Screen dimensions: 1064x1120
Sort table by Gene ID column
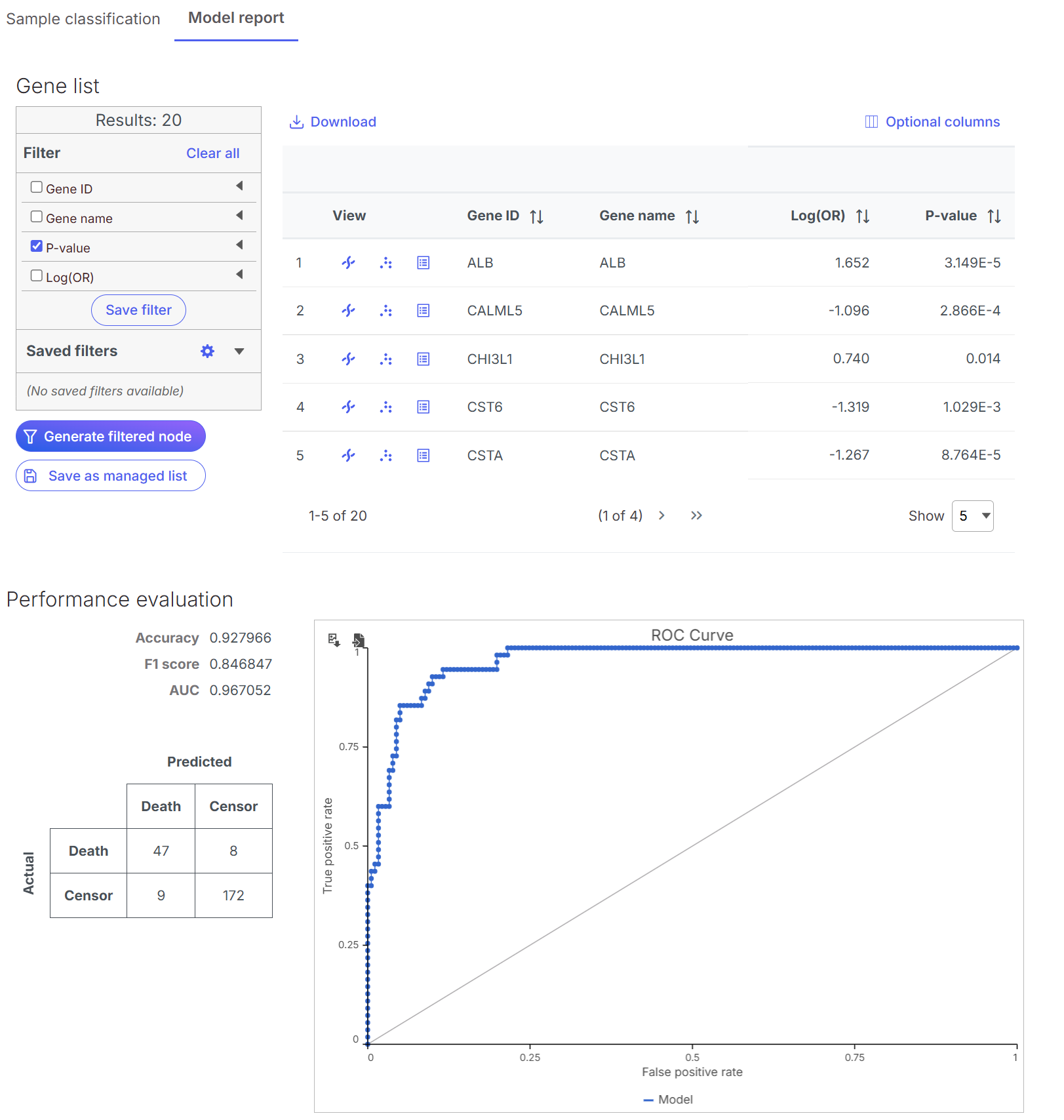[x=536, y=216]
